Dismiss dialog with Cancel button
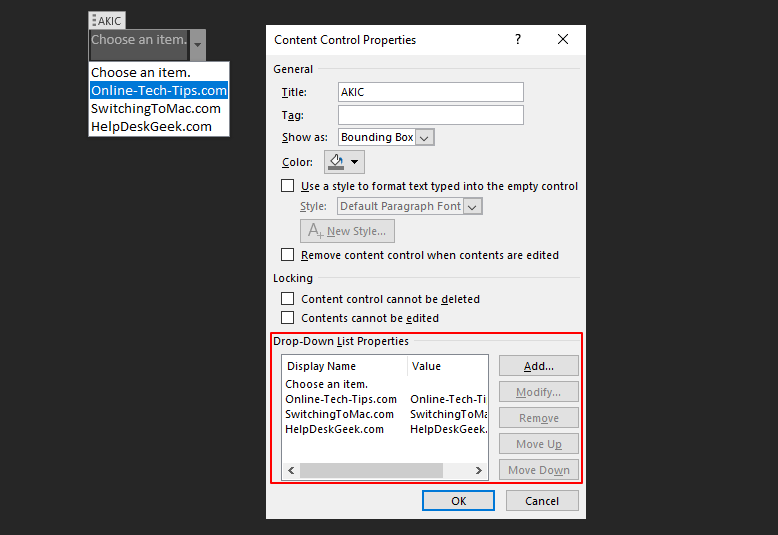Viewport: 778px width, 535px height. (x=542, y=501)
